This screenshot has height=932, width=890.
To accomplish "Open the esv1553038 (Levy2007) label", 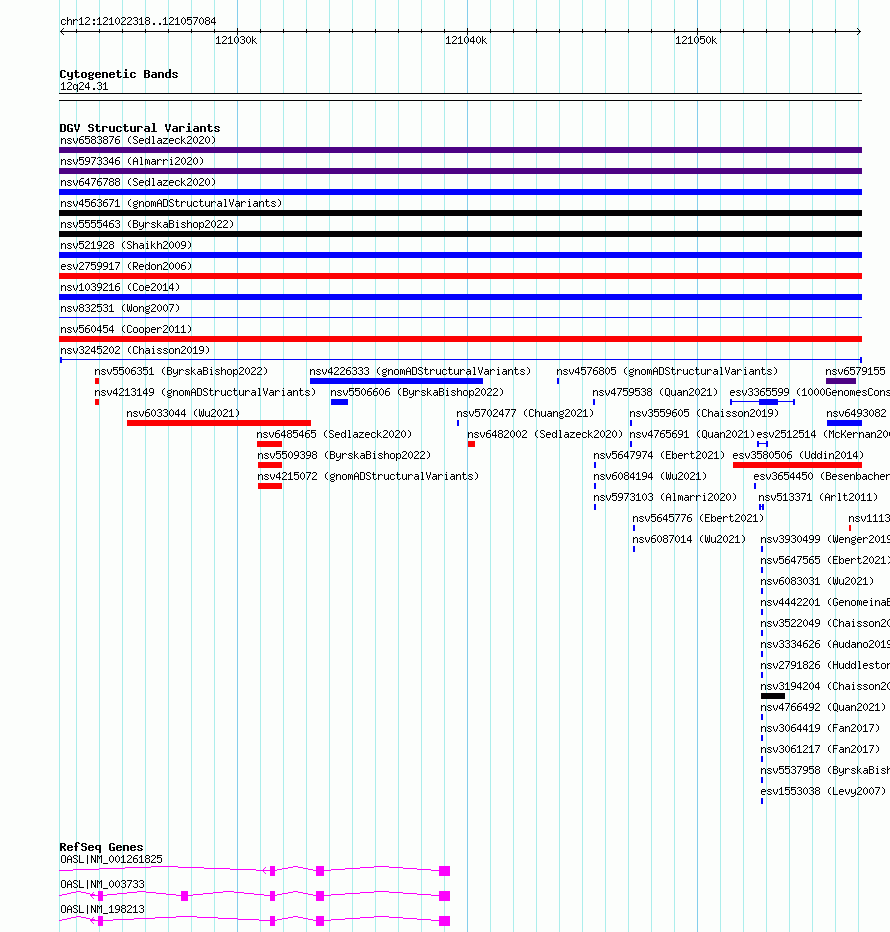I will [823, 791].
